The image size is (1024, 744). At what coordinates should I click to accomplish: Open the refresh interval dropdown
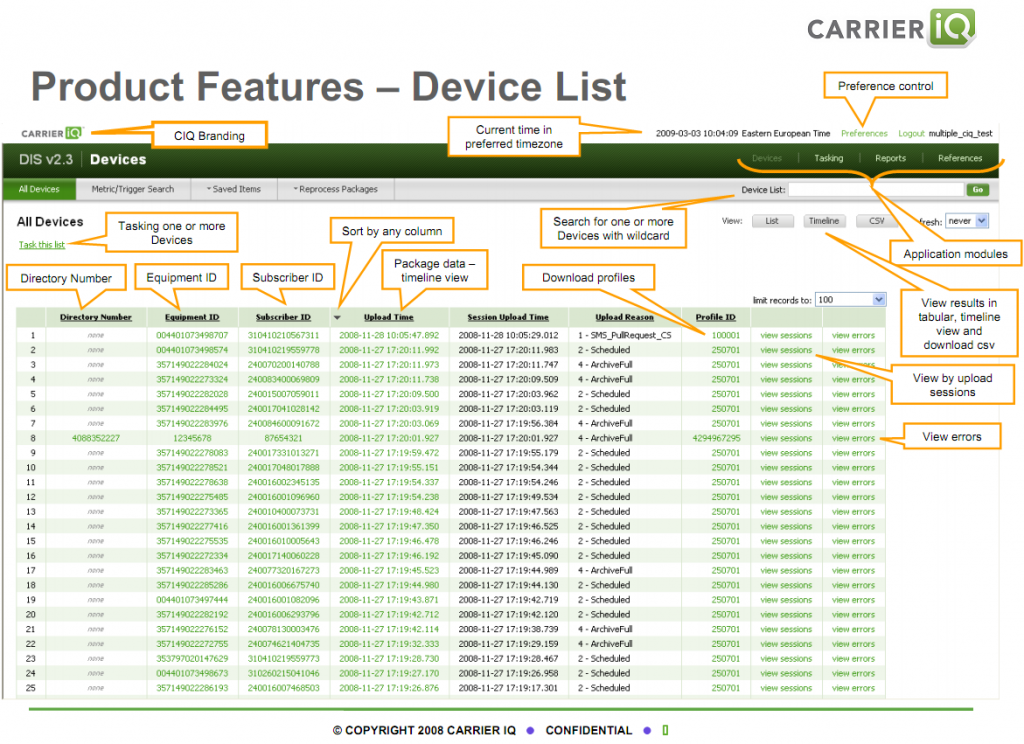966,221
